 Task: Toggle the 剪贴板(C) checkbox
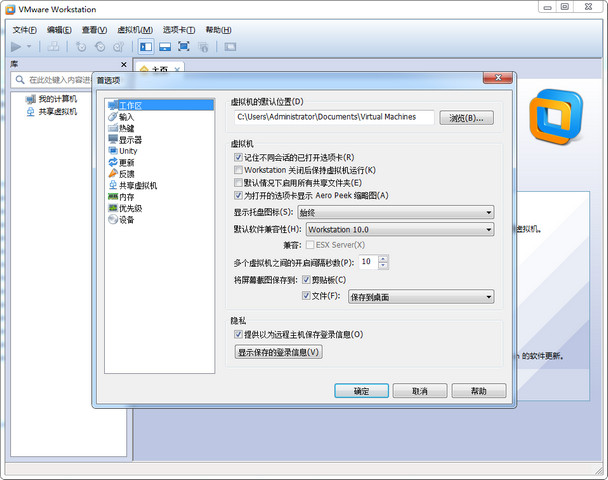(x=306, y=280)
